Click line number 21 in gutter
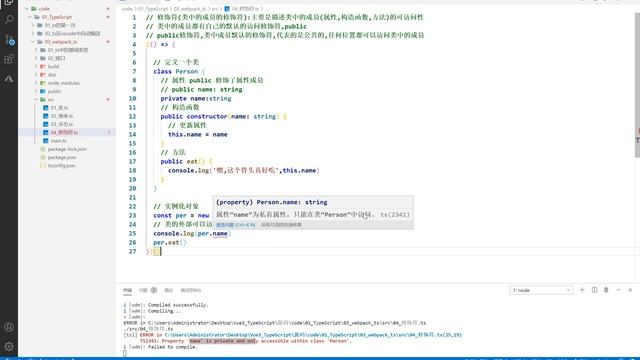The height and width of the screenshot is (360, 640). (132, 198)
